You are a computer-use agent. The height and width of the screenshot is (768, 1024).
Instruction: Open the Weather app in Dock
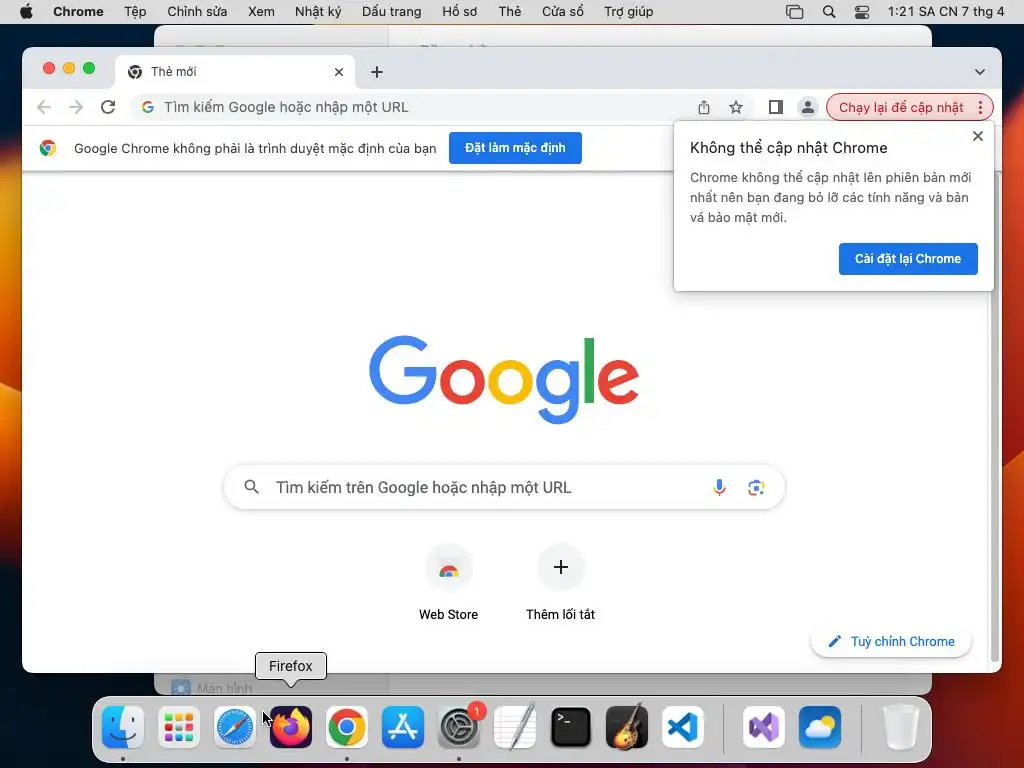pyautogui.click(x=820, y=727)
